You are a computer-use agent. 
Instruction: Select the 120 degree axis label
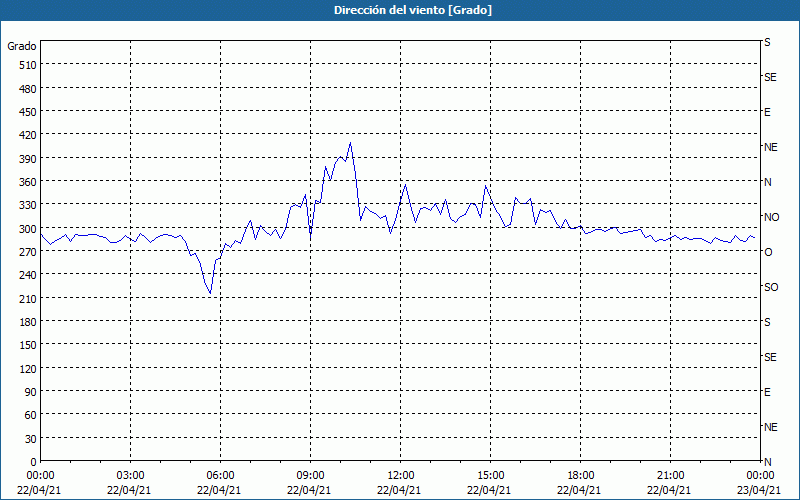tap(29, 368)
